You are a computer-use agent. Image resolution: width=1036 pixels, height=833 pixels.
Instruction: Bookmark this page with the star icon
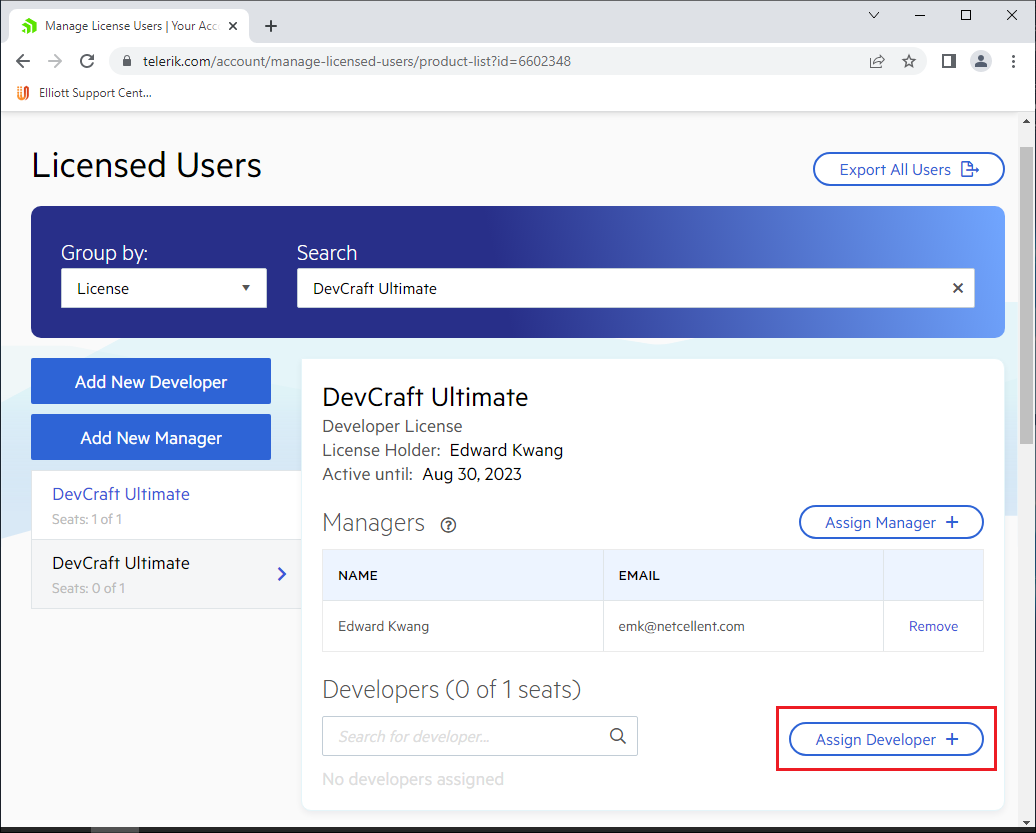[909, 61]
